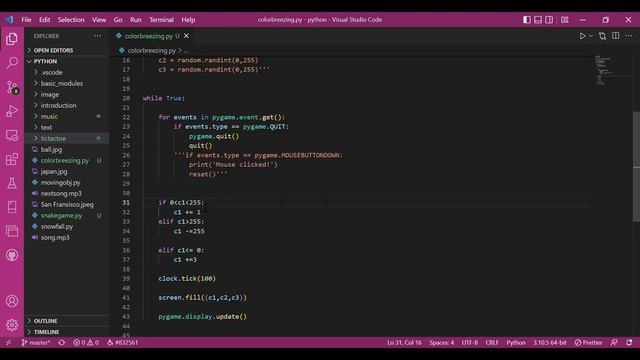This screenshot has height=360, width=640.
Task: Open the View menu
Action: tap(99, 20)
